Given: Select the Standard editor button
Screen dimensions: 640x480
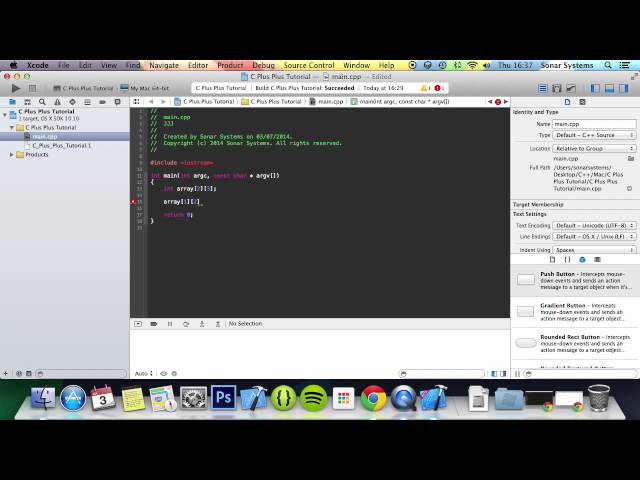Looking at the screenshot, I should click(x=542, y=88).
